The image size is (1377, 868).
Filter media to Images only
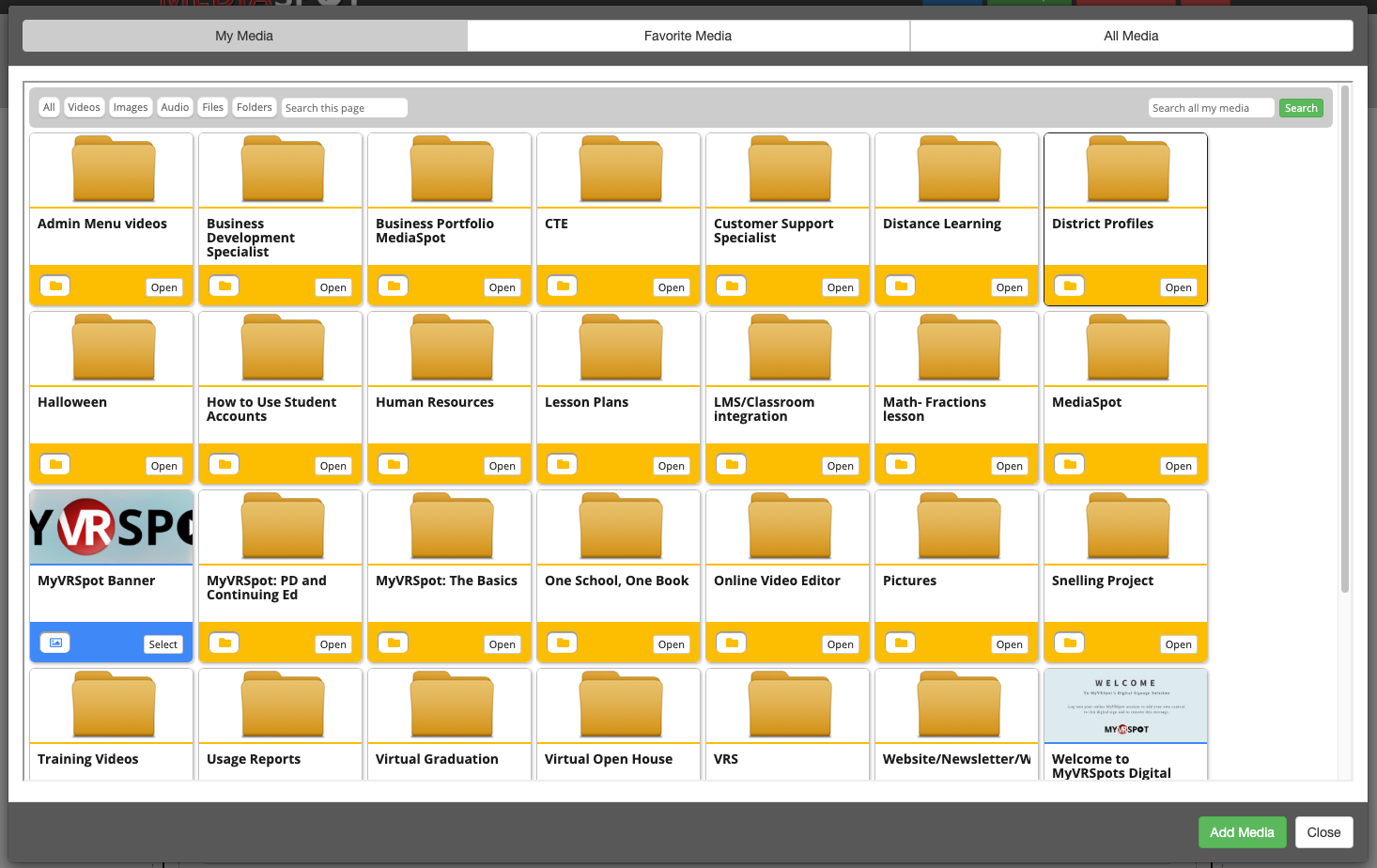[131, 107]
